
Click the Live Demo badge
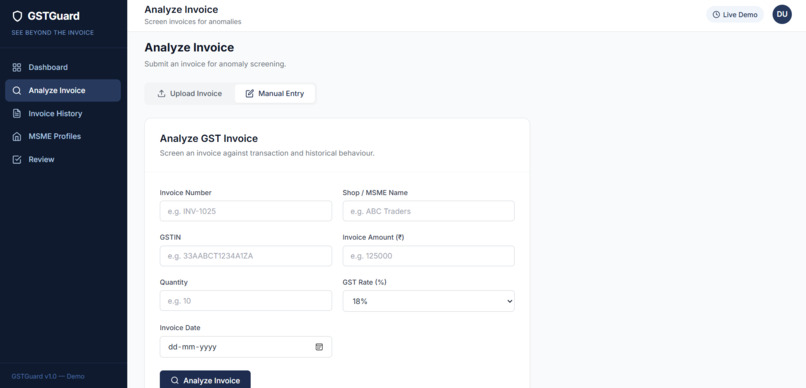[x=735, y=15]
